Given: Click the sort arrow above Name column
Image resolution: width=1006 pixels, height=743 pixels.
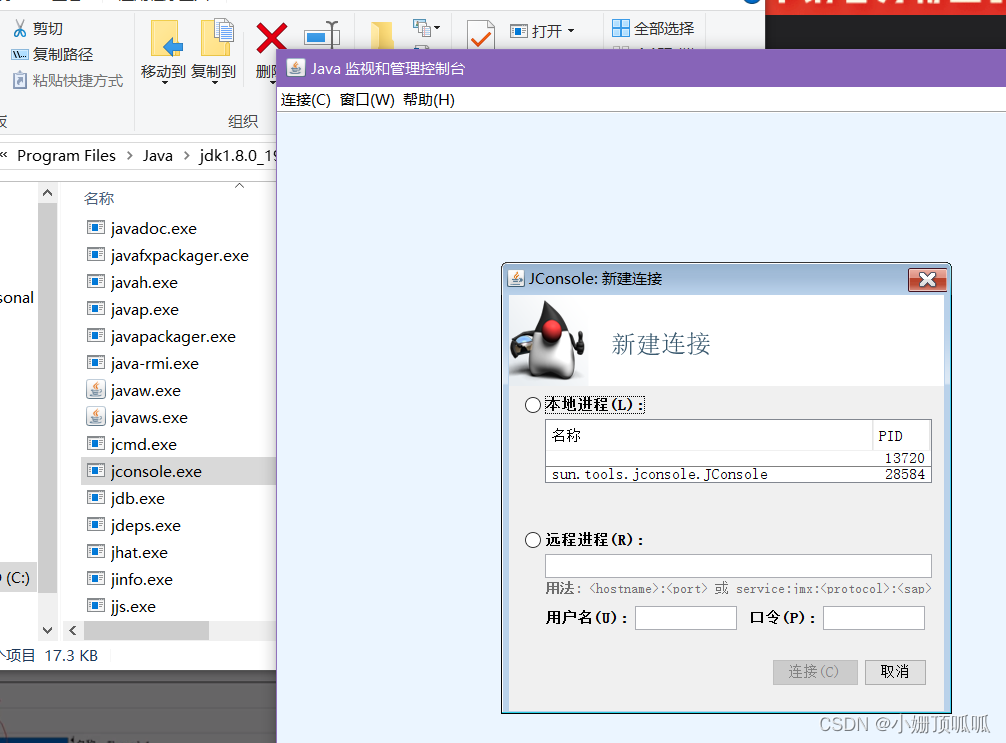Looking at the screenshot, I should pyautogui.click(x=239, y=186).
